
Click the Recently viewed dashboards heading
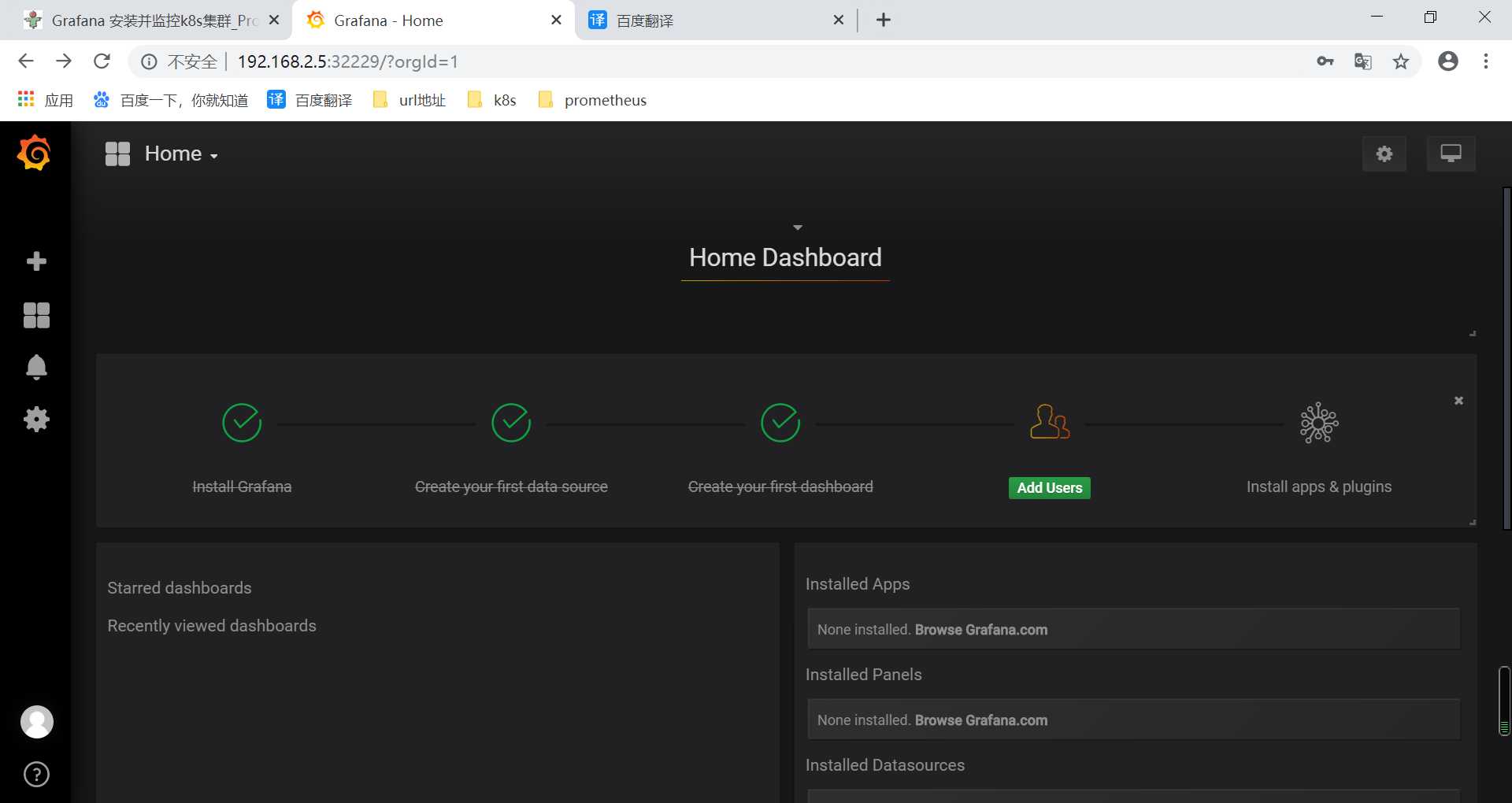point(212,626)
